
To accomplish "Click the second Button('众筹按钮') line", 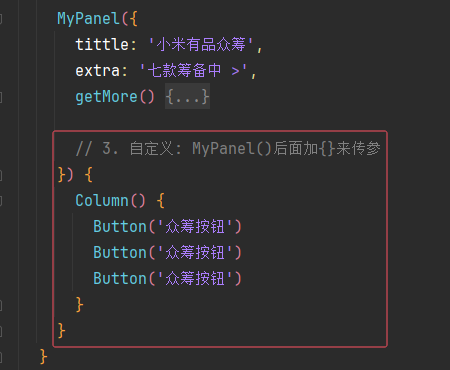I will [x=167, y=253].
